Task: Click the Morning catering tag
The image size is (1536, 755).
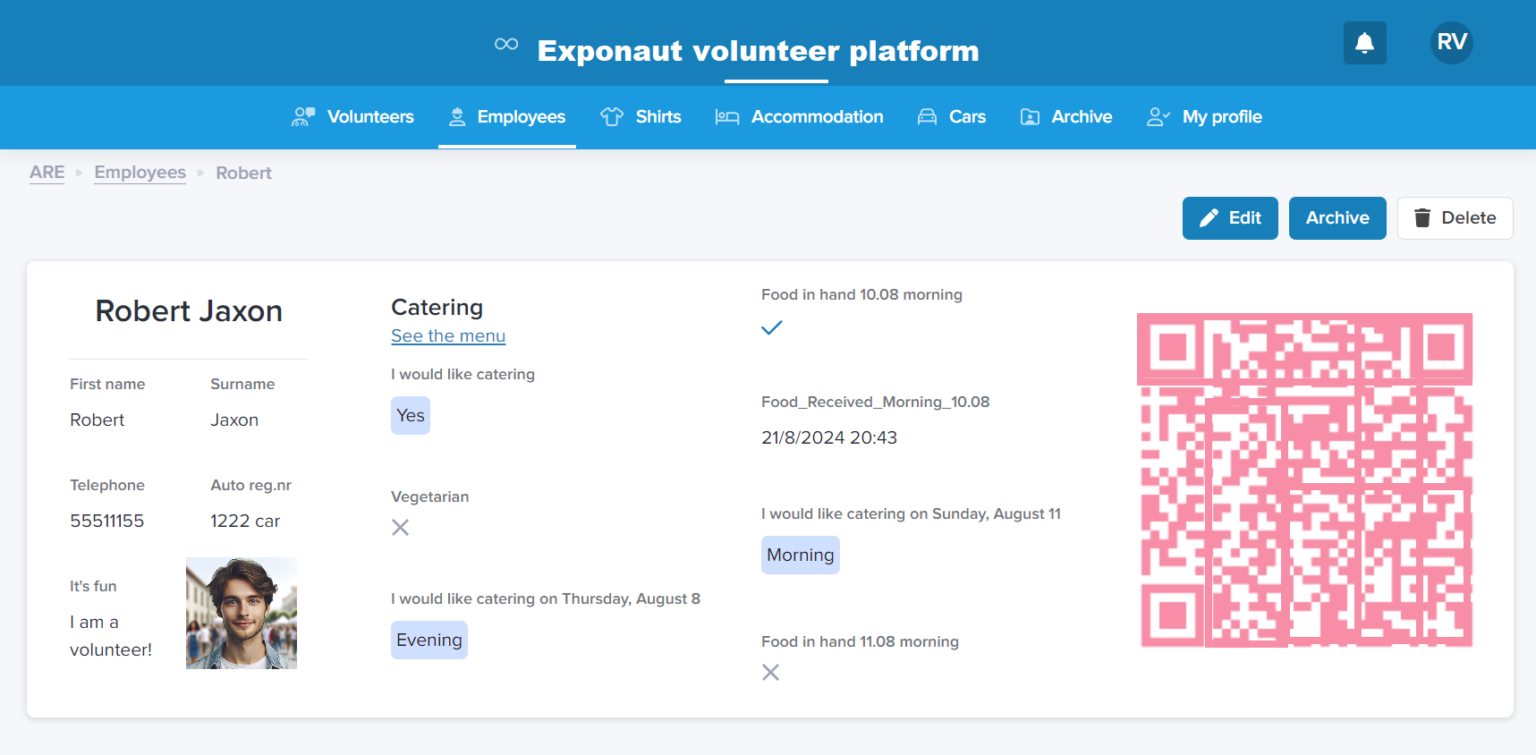Action: point(800,555)
